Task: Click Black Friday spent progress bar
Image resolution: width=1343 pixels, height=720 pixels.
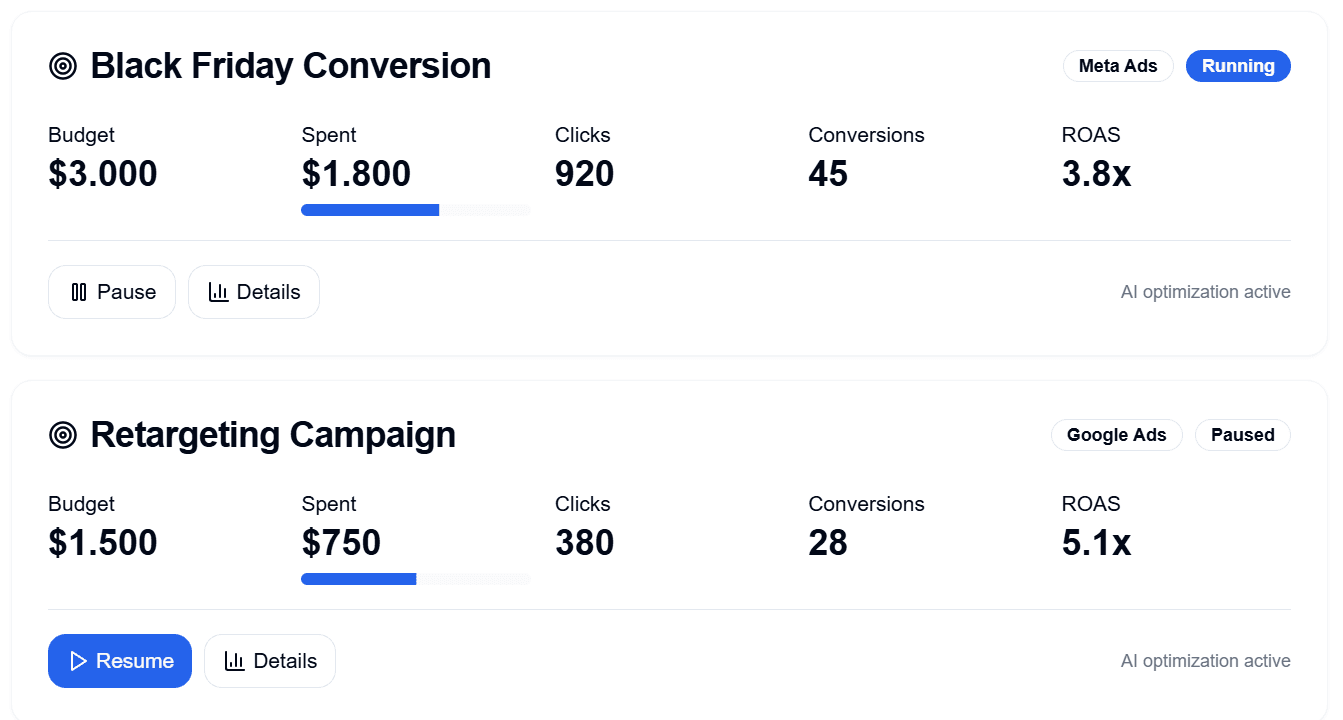Action: pyautogui.click(x=415, y=210)
